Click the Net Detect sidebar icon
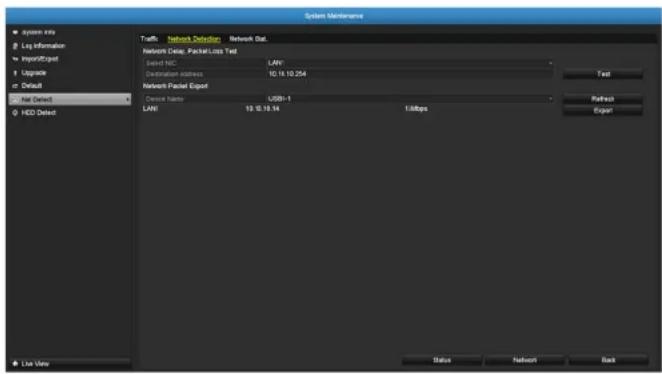The height and width of the screenshot is (374, 662). click(x=15, y=100)
